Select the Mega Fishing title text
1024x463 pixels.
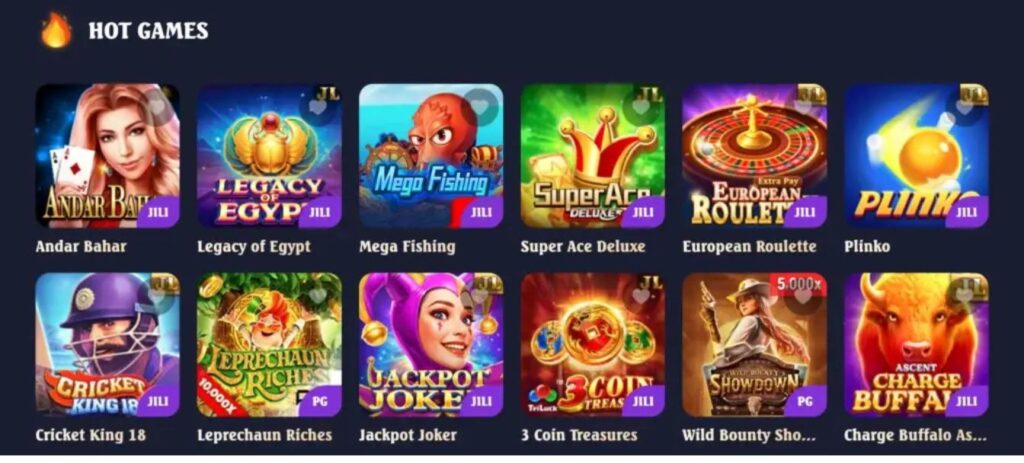[407, 246]
